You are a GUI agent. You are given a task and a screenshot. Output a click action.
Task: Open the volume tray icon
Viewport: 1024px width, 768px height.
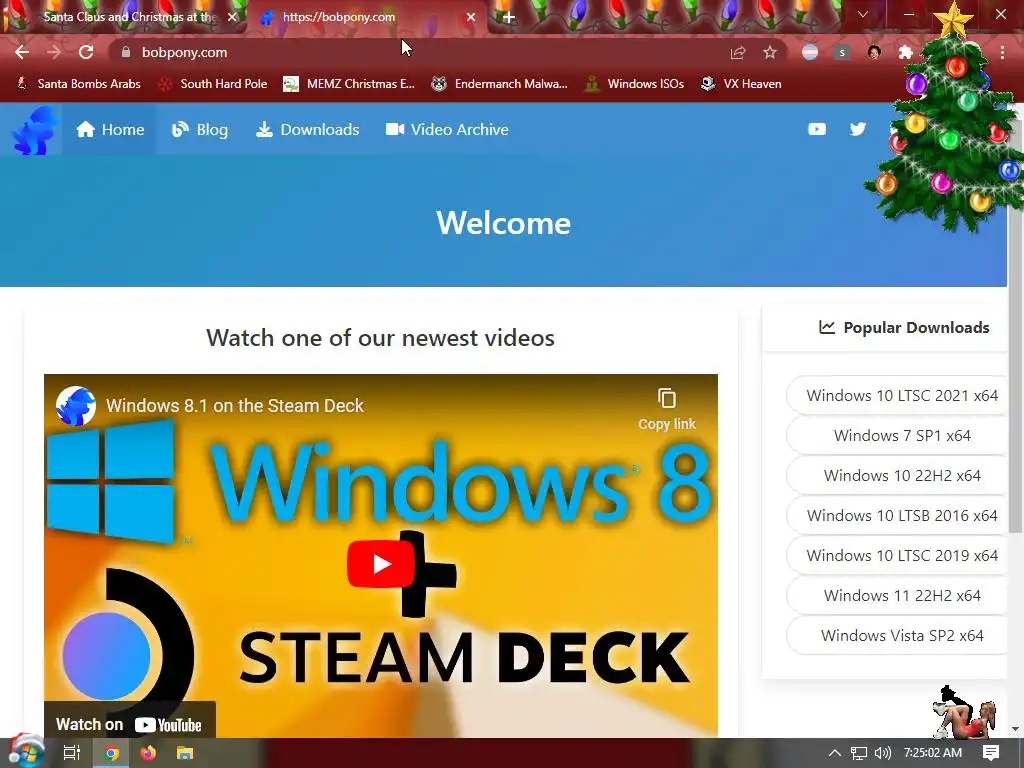click(x=882, y=753)
